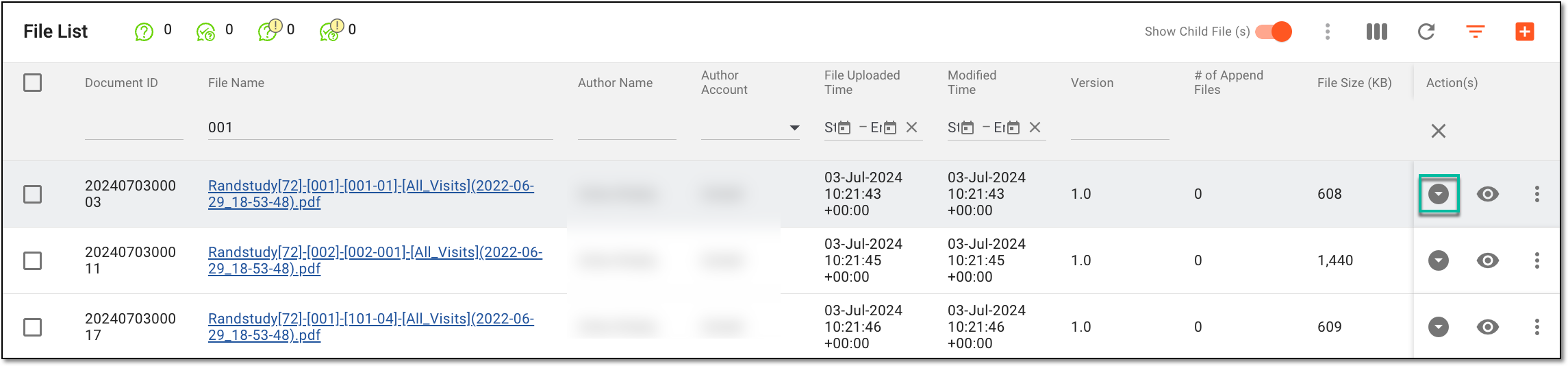Click uploaded time 10:21:46 cell
This screenshot has width=1568, height=366.
(x=863, y=327)
